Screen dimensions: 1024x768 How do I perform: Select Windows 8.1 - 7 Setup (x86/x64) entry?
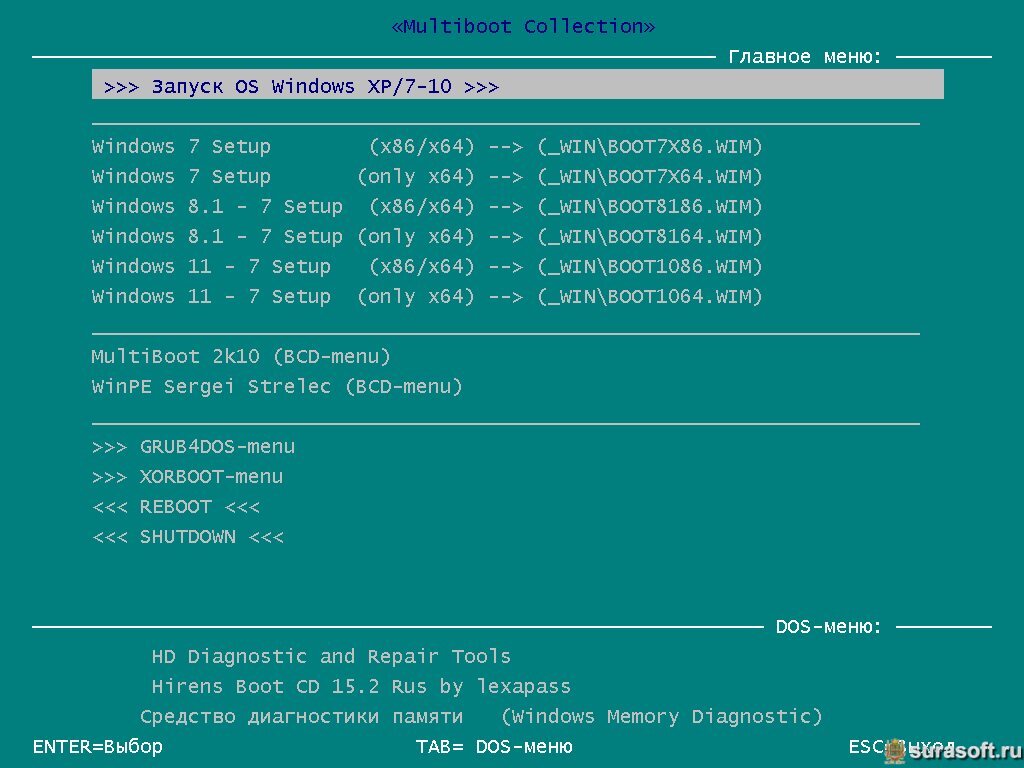(x=427, y=206)
